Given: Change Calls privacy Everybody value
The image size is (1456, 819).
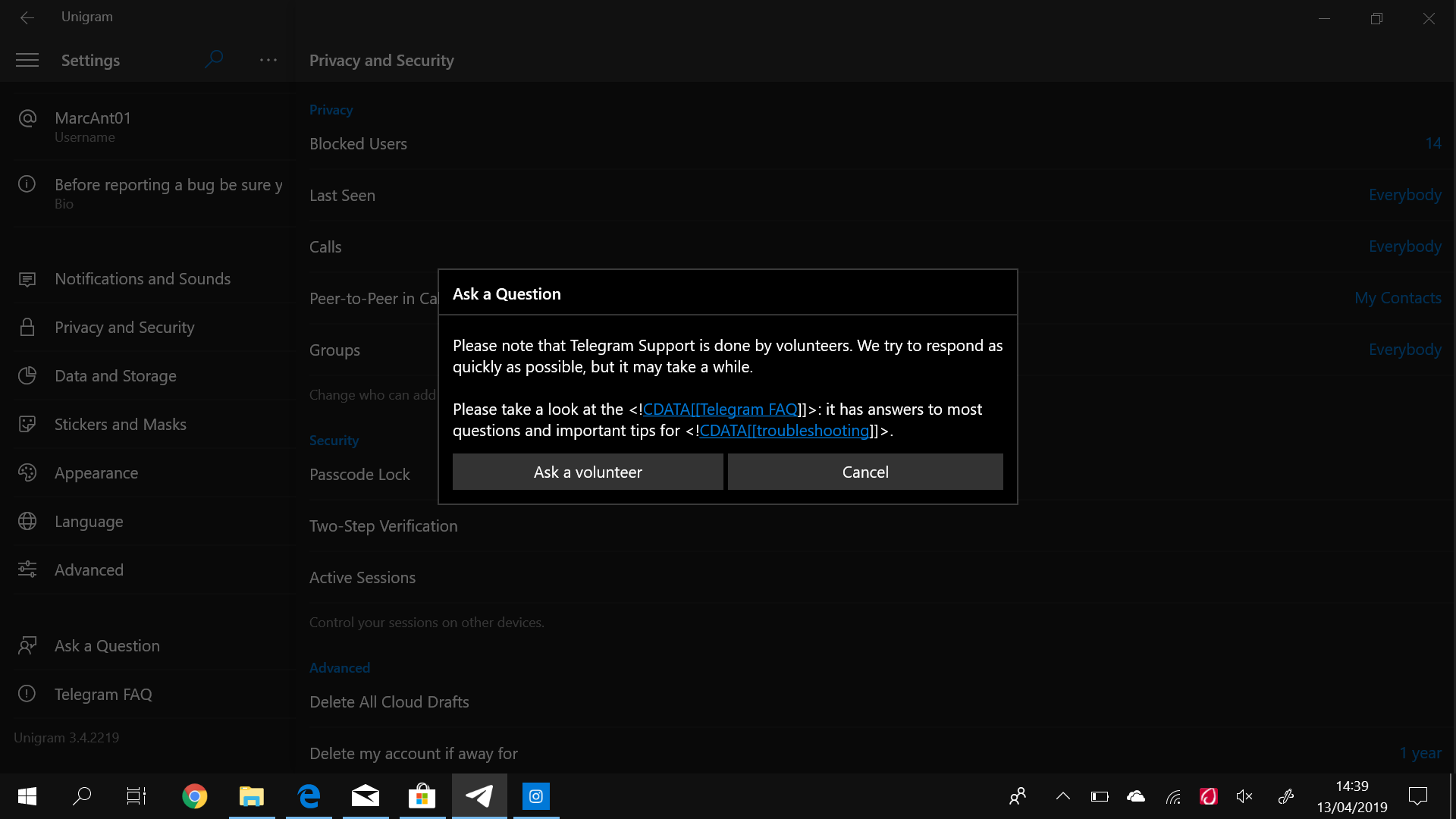Looking at the screenshot, I should pyautogui.click(x=1404, y=246).
